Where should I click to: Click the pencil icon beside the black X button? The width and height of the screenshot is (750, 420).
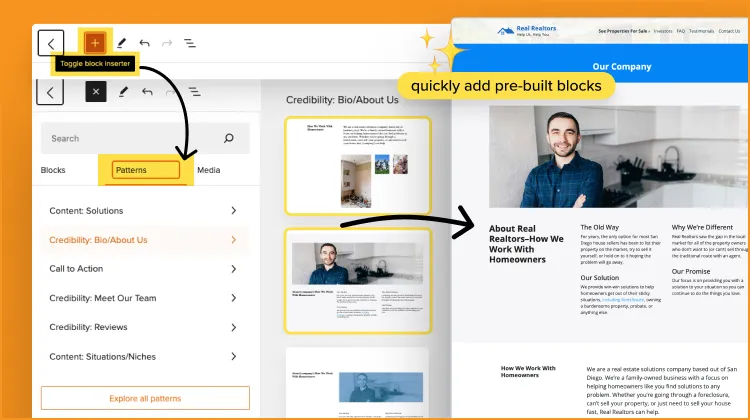pyautogui.click(x=121, y=92)
